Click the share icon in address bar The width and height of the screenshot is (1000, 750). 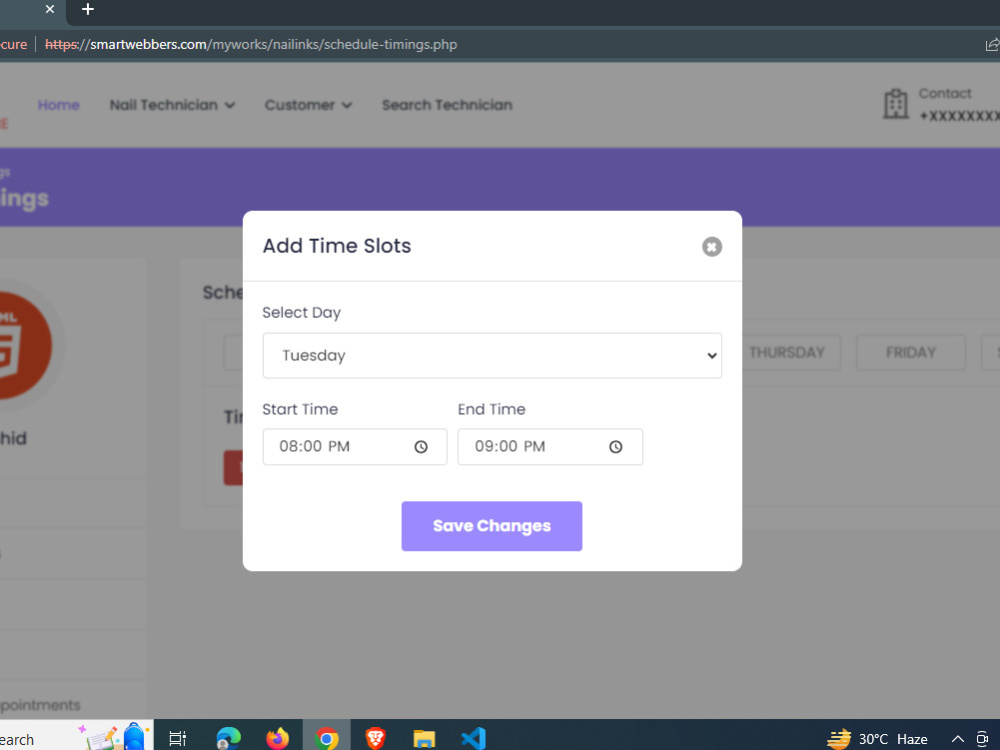pos(992,45)
